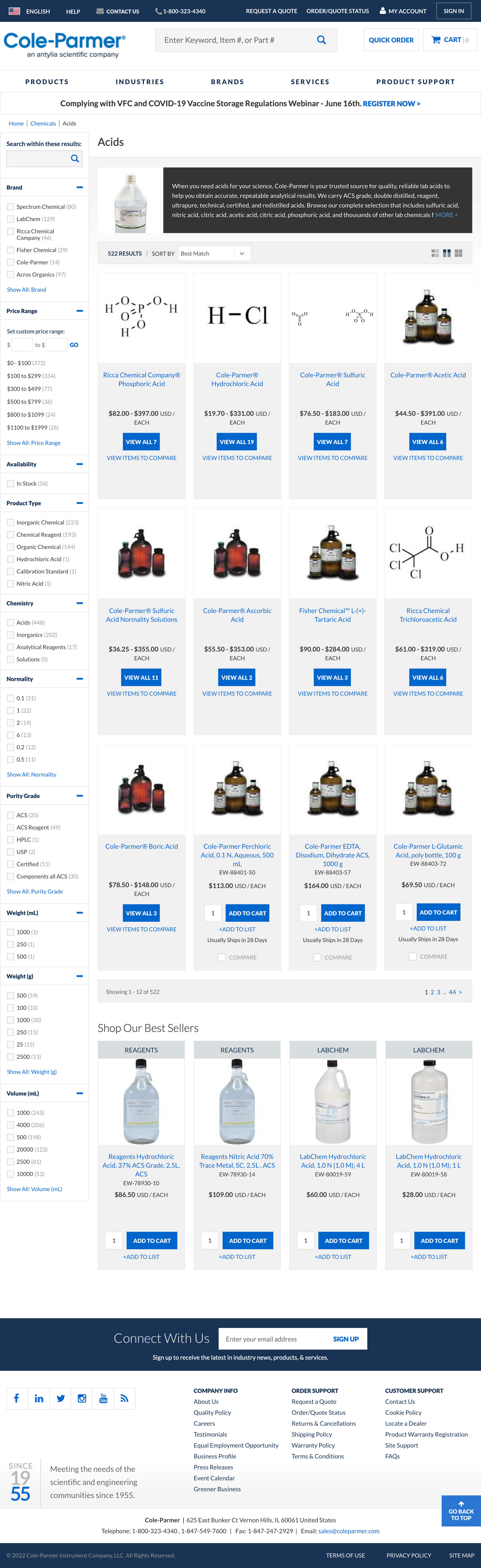This screenshot has height=1568, width=481.
Task: Click quantity field for LabChem 4 L
Action: point(306,1240)
